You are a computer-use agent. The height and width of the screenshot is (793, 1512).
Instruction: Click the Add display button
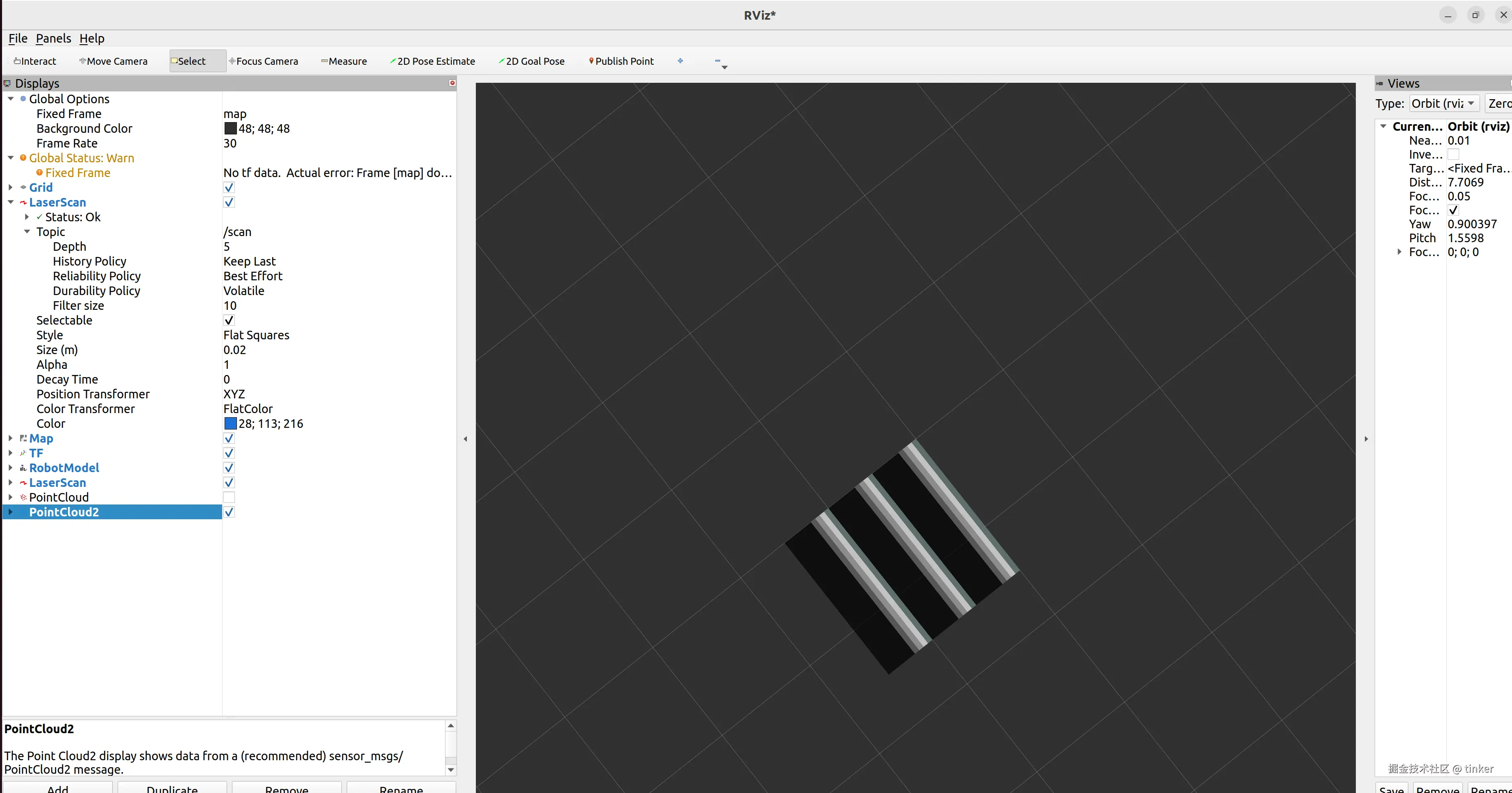click(x=57, y=788)
